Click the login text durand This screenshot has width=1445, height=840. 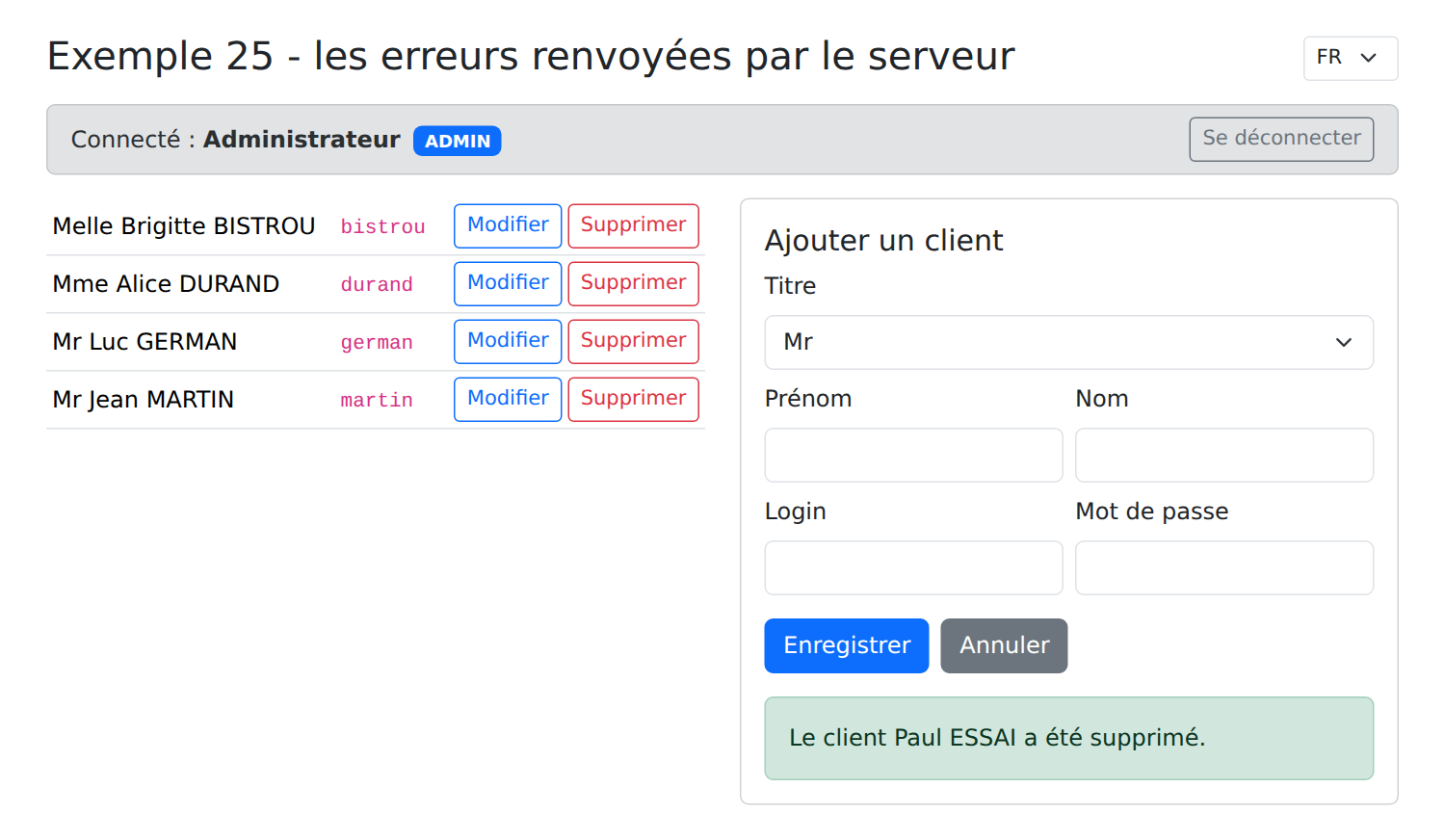377,285
